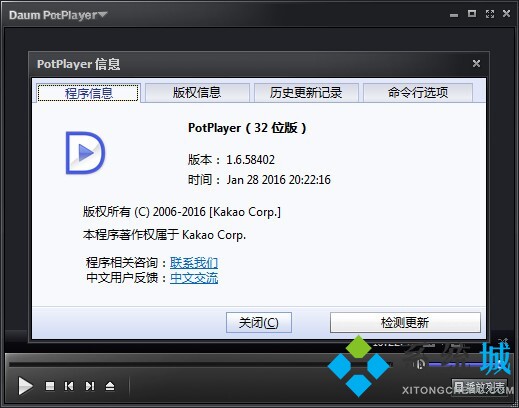Open the Daum PotPlayer main menu dropdown
The height and width of the screenshot is (408, 519).
pos(58,15)
